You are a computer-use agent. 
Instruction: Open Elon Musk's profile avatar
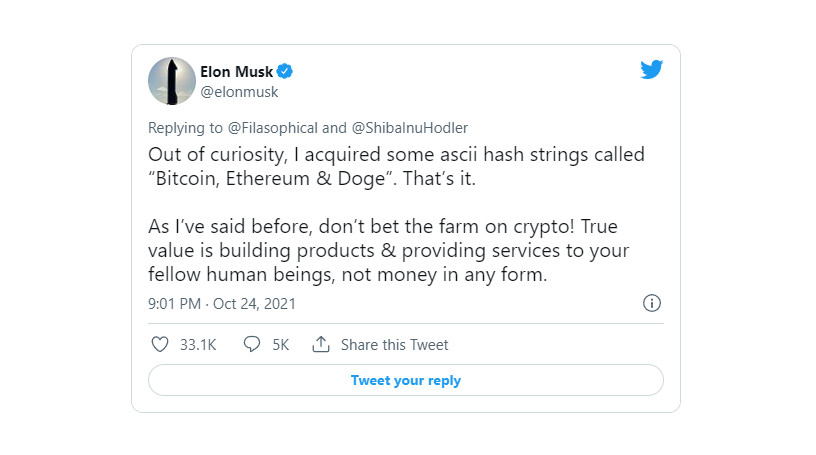coord(172,81)
